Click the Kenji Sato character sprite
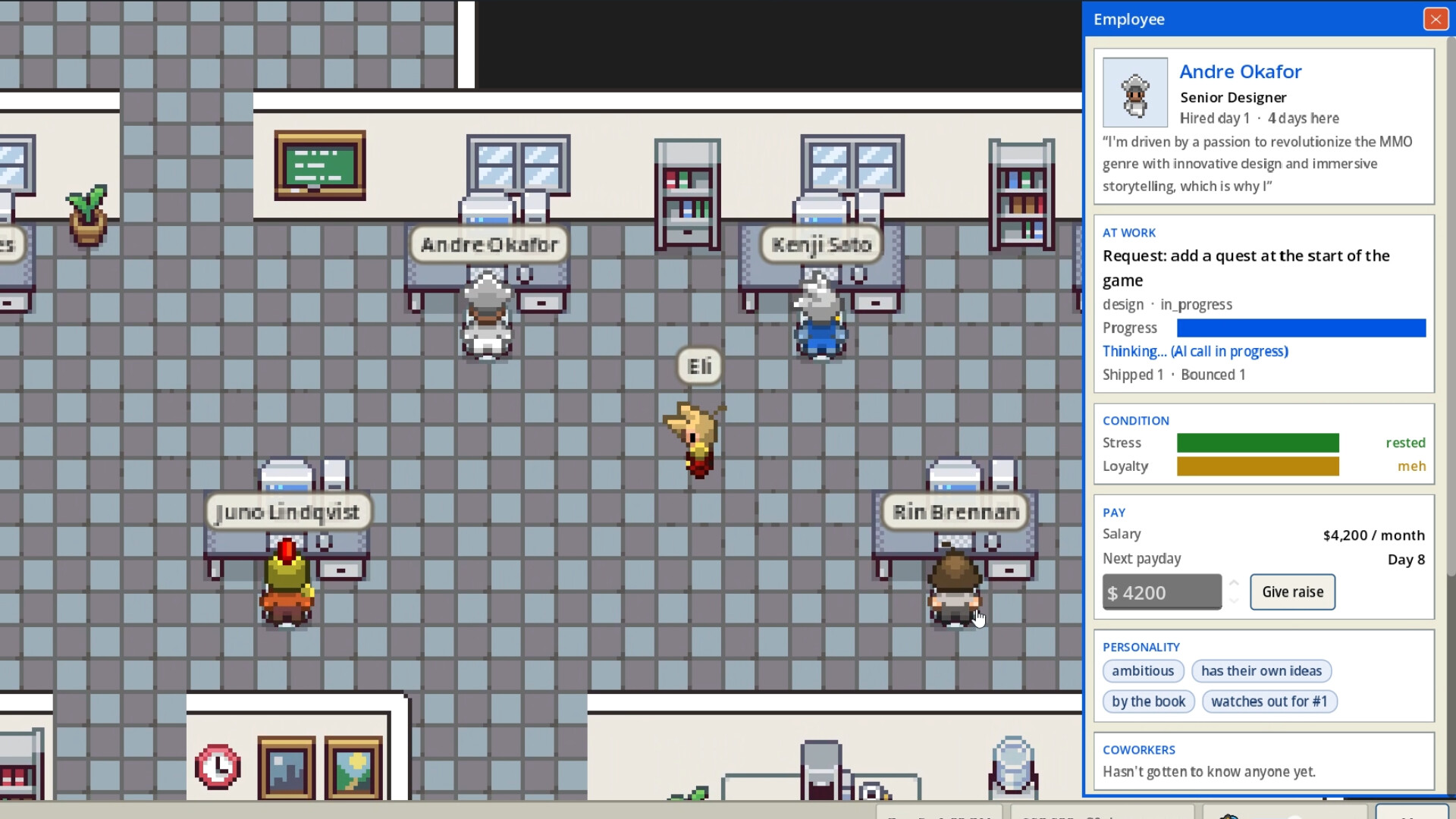The image size is (1456, 819). [820, 315]
